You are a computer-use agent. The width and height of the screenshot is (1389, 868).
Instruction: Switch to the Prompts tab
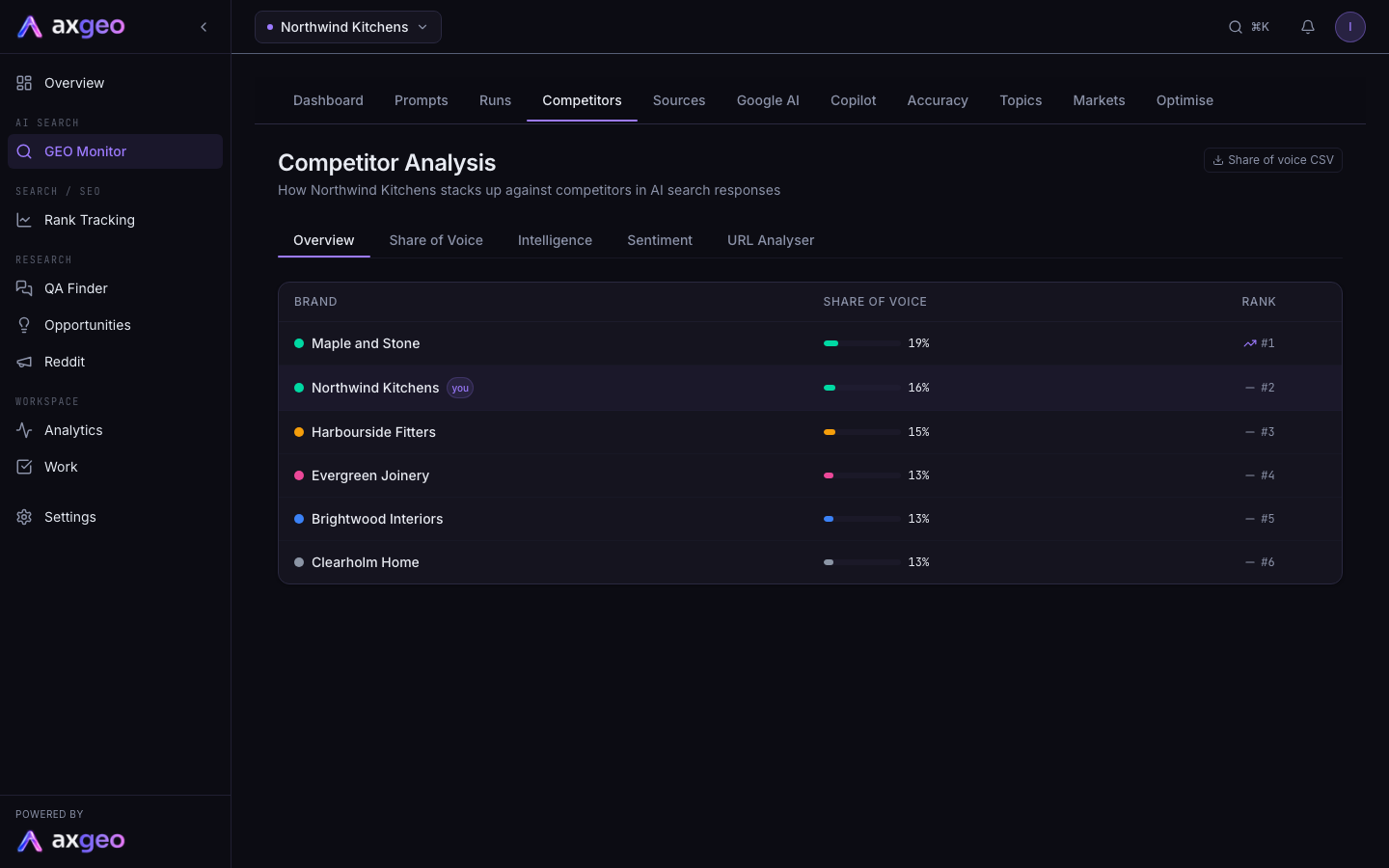tap(422, 100)
